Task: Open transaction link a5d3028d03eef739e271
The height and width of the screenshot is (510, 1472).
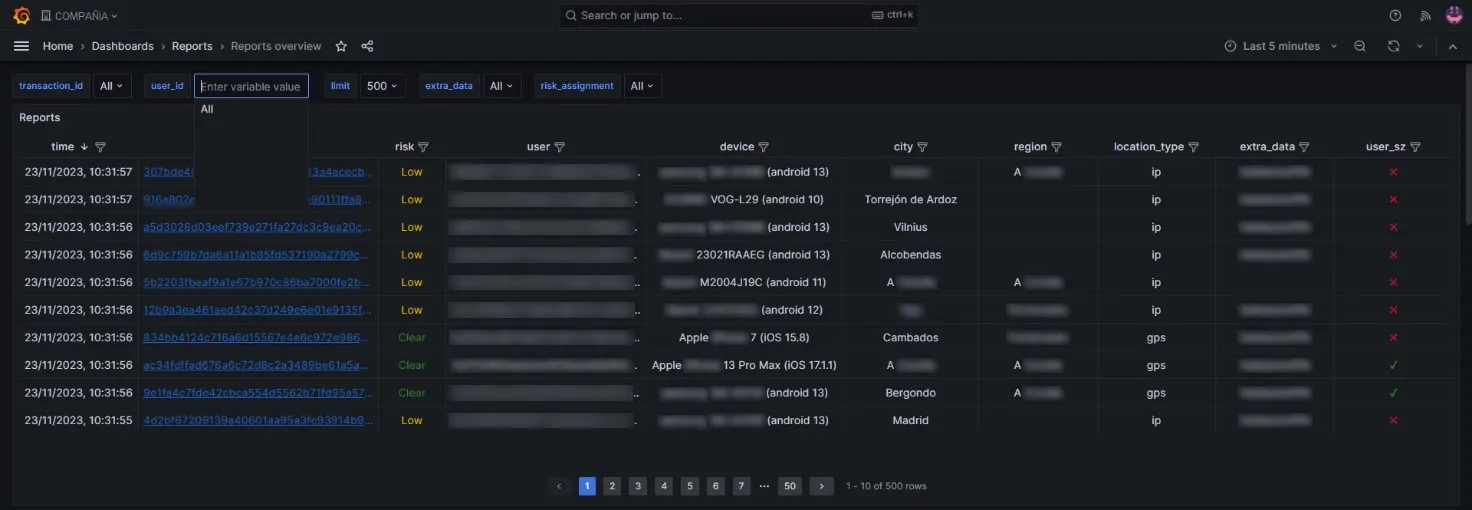Action: point(257,227)
